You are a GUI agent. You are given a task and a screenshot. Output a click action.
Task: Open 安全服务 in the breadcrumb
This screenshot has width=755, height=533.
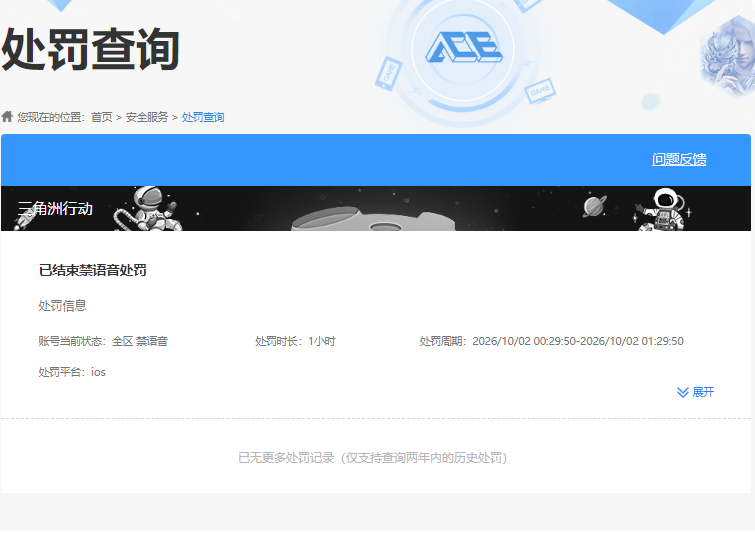click(x=147, y=117)
